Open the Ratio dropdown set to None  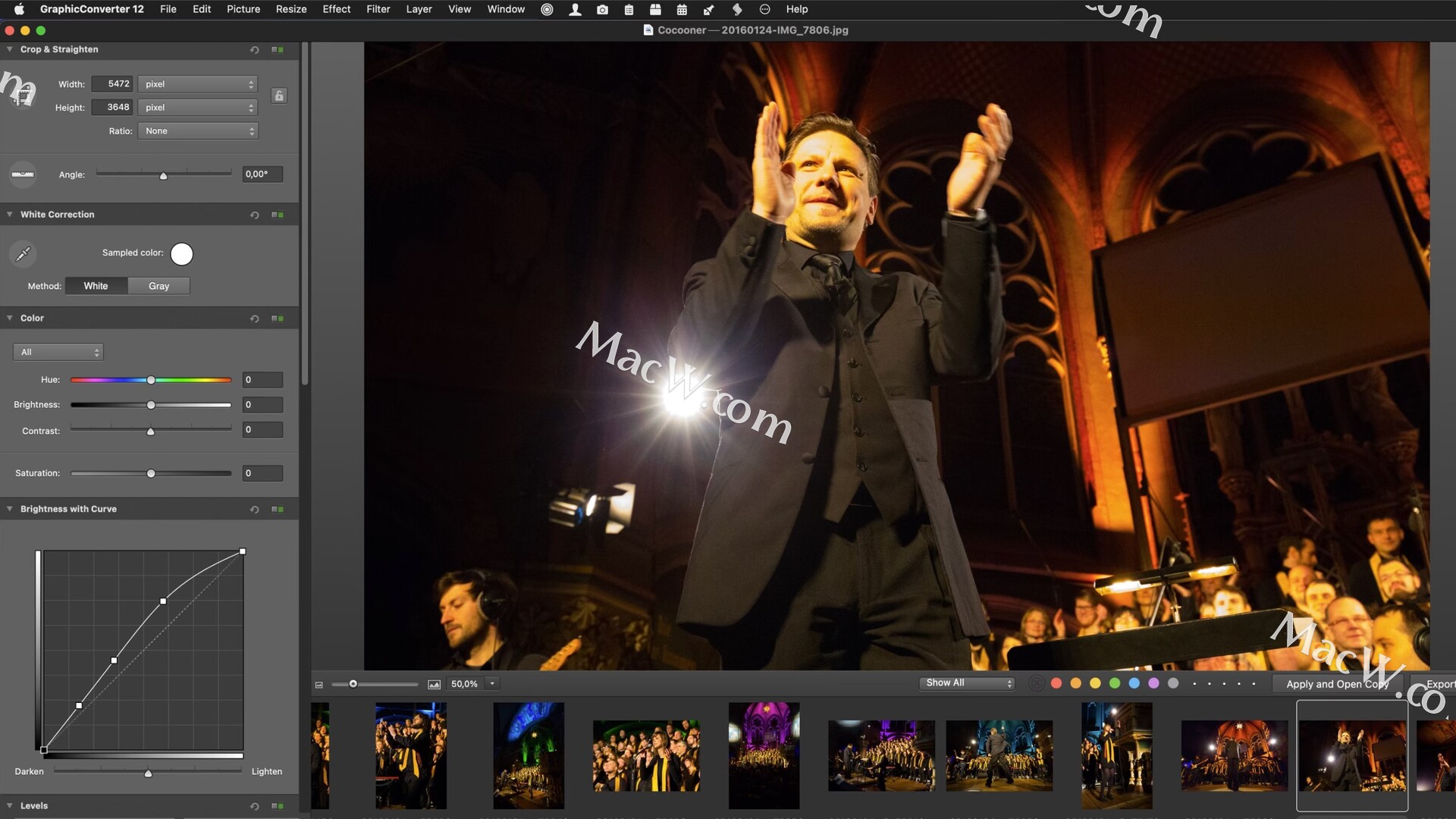(x=198, y=131)
